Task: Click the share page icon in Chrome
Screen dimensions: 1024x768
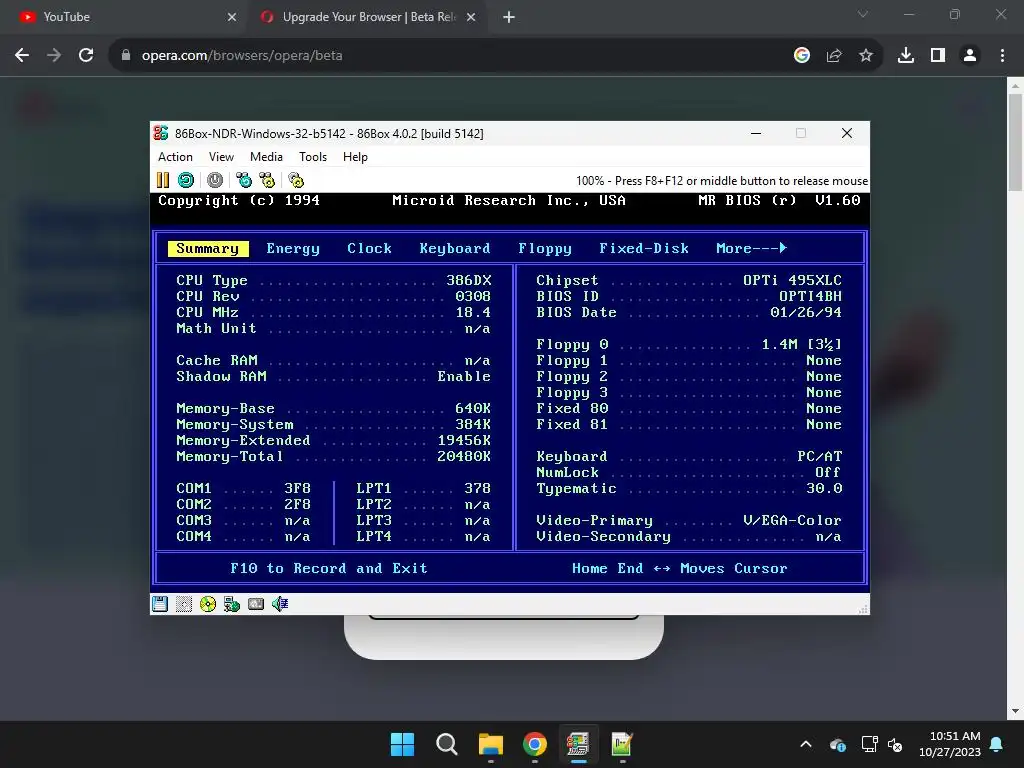Action: (834, 56)
